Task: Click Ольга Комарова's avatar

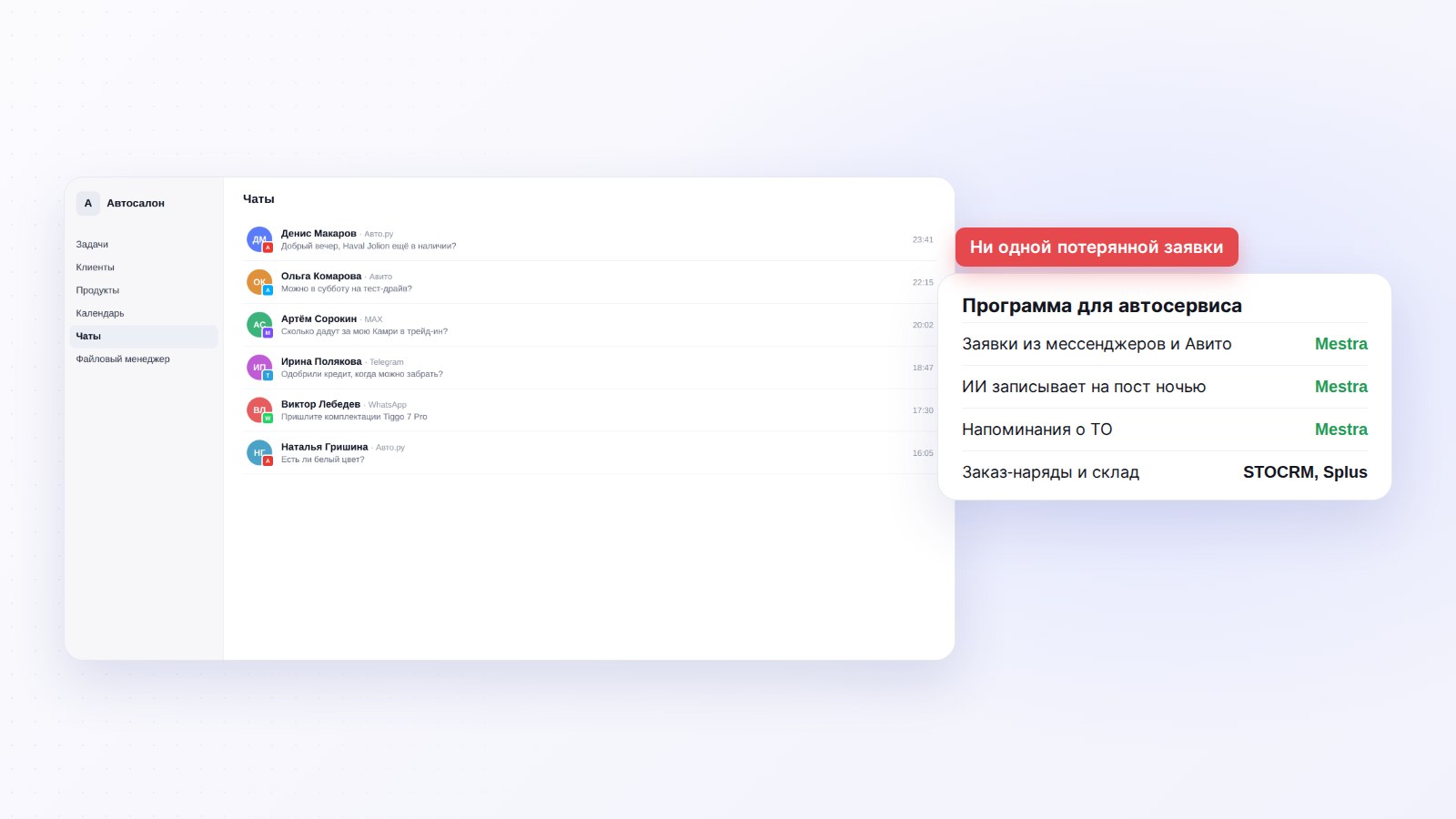Action: click(x=259, y=282)
